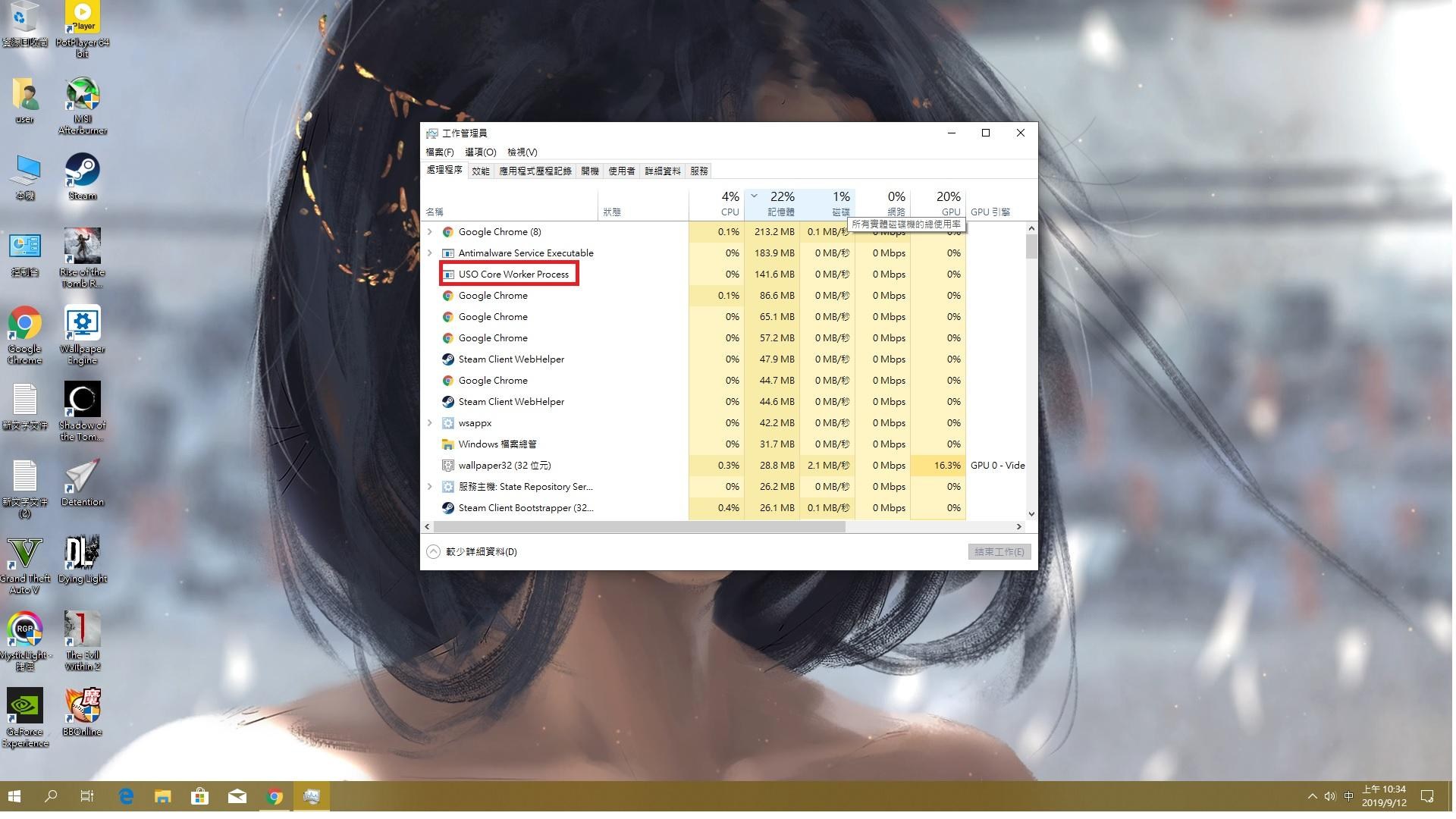Switch to 應用程式歷程記錄 tab

pyautogui.click(x=535, y=171)
